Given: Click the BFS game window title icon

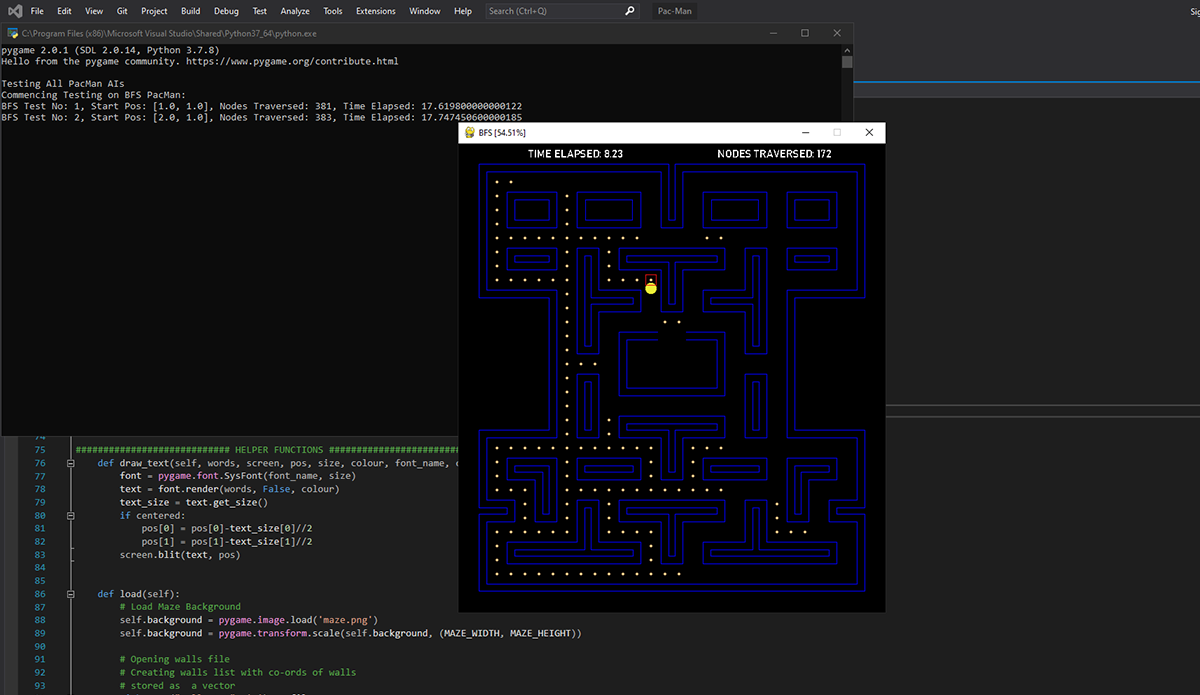Looking at the screenshot, I should 469,132.
